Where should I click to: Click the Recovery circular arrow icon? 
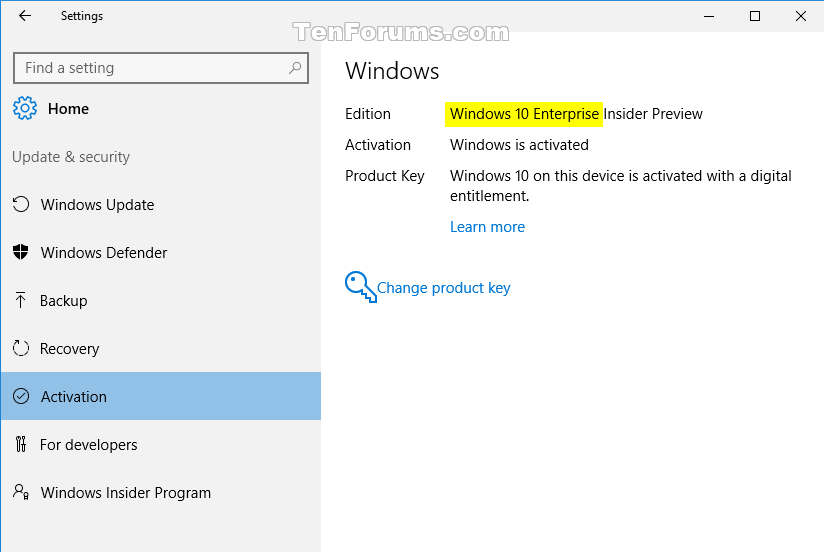pyautogui.click(x=21, y=348)
